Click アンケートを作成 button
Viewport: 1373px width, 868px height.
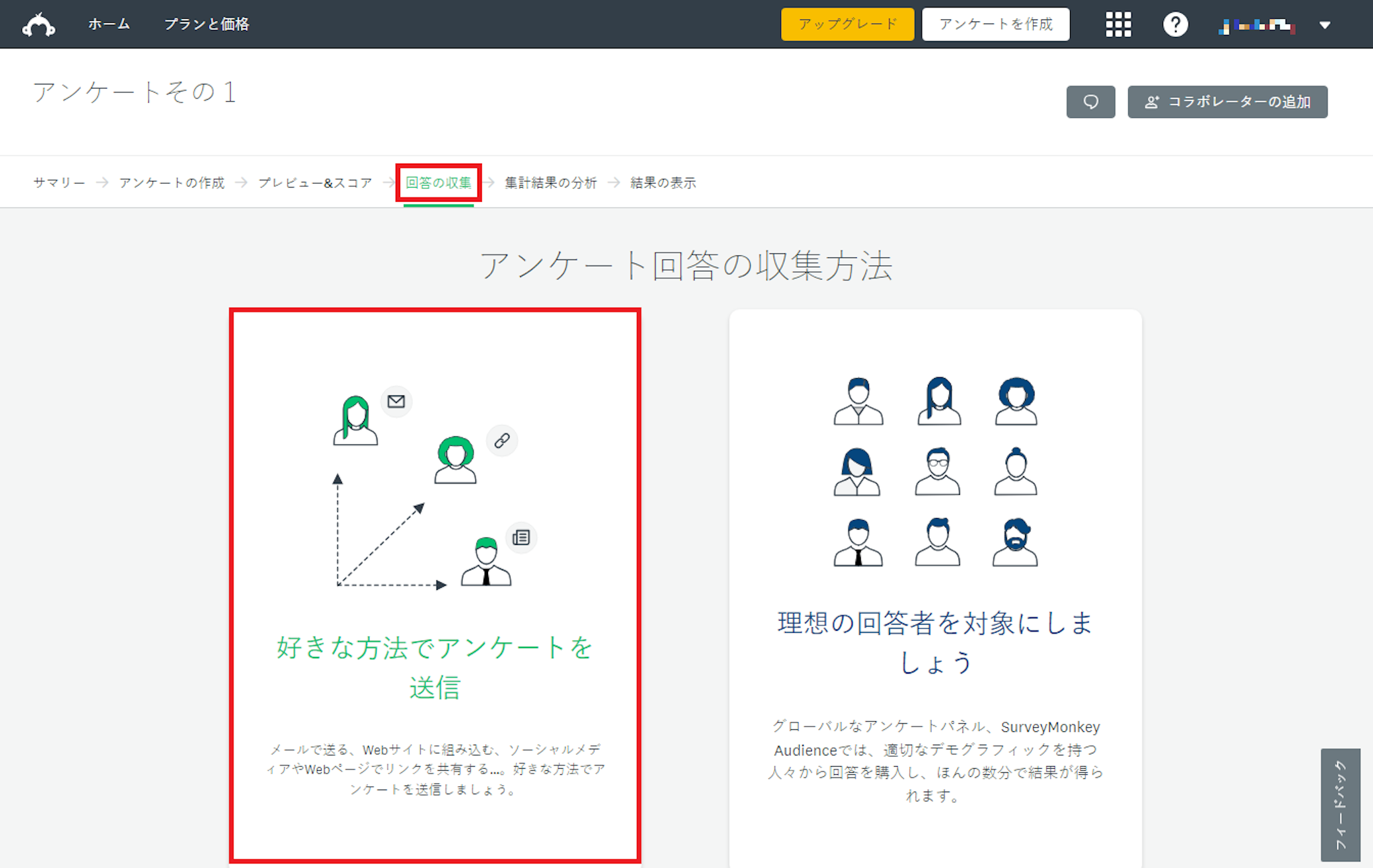996,24
